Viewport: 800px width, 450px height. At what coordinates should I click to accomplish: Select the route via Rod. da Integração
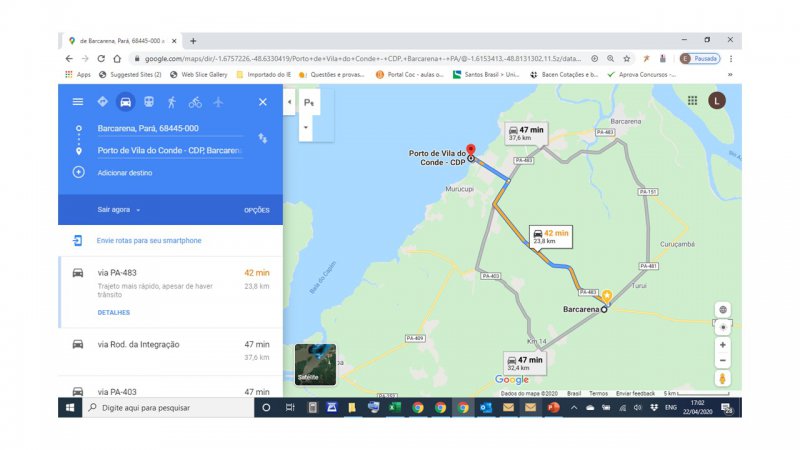[139, 344]
